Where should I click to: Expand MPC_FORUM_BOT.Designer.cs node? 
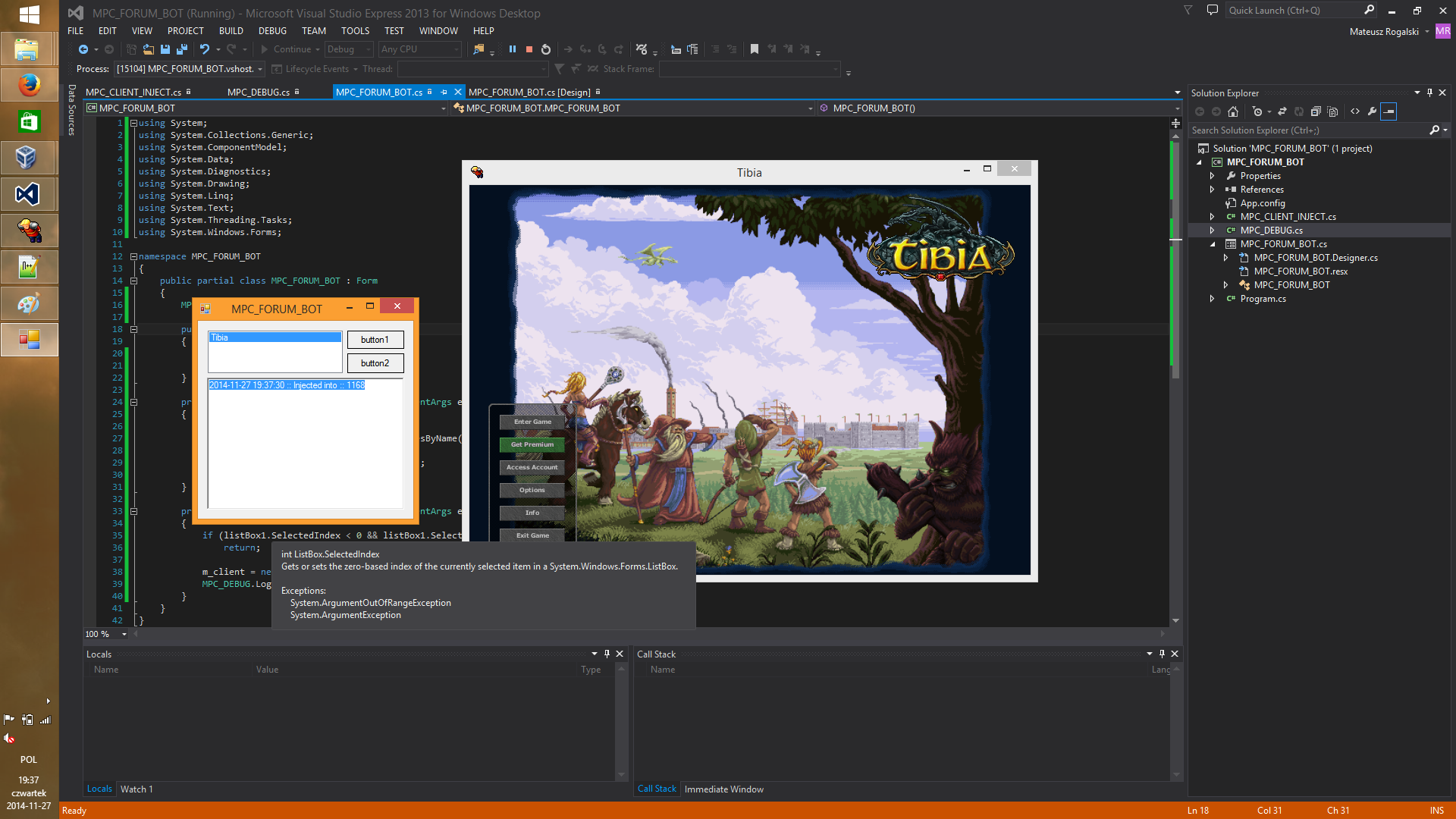1225,258
